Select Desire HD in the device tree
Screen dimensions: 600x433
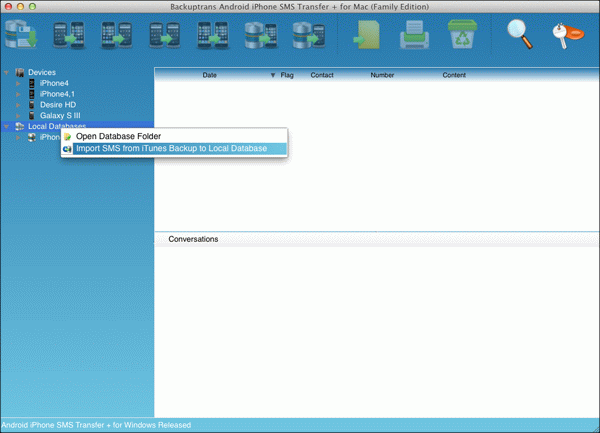[58, 104]
